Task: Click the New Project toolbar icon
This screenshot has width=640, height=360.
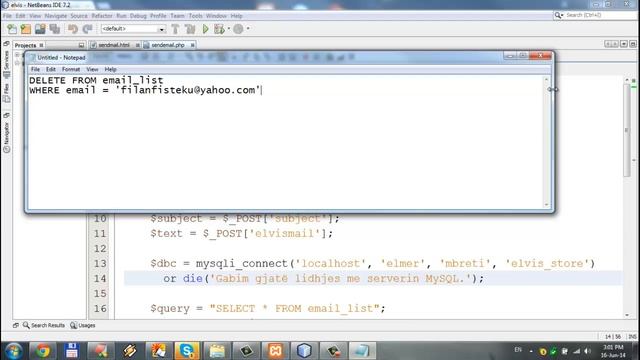Action: [26, 29]
